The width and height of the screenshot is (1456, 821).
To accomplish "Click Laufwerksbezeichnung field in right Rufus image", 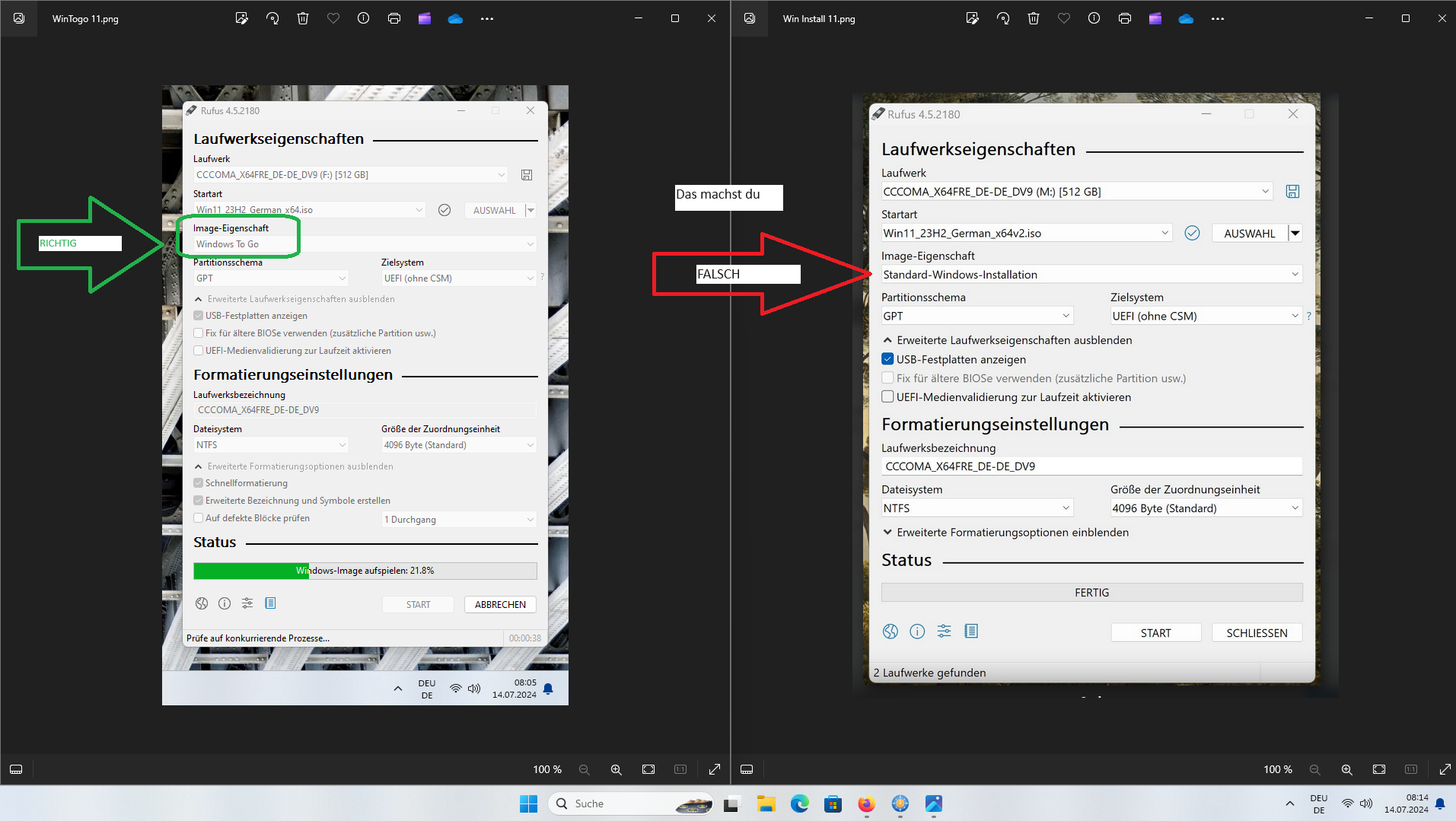I will click(x=1091, y=466).
